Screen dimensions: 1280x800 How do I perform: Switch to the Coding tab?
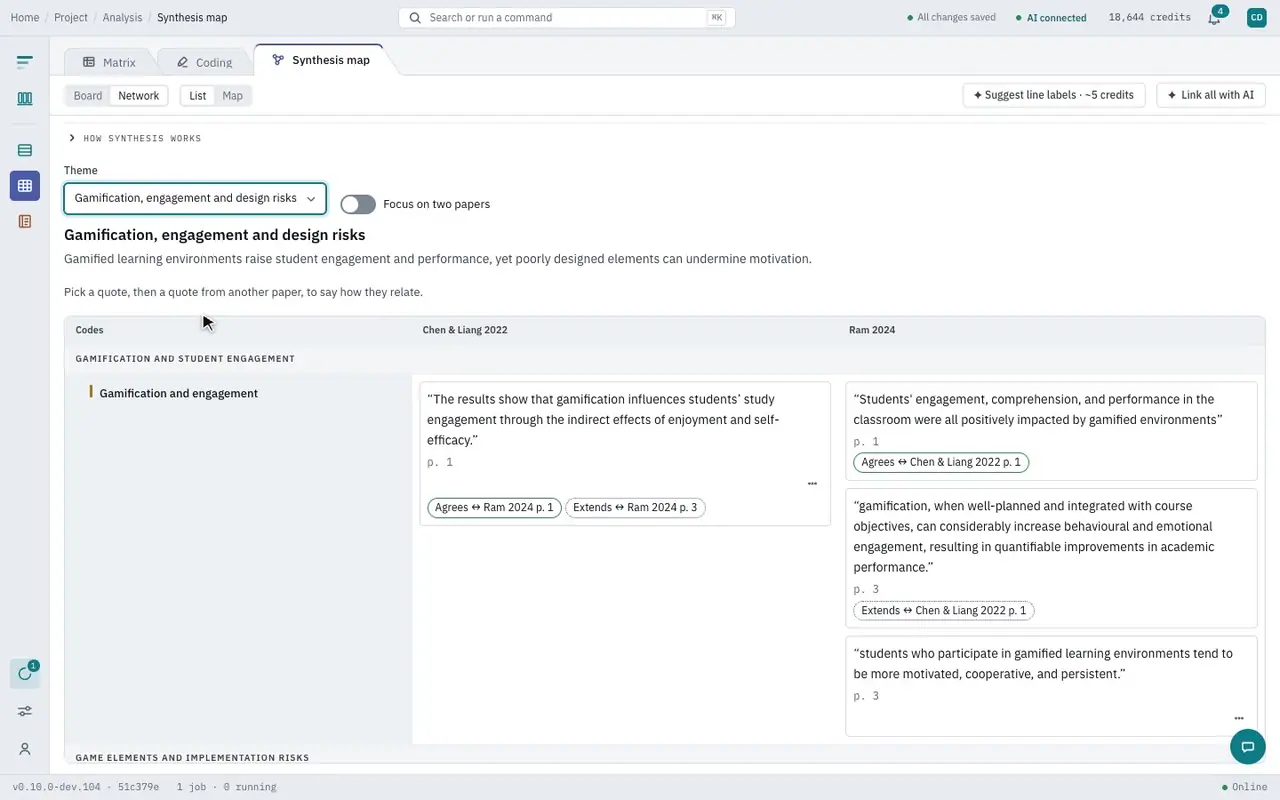[204, 62]
